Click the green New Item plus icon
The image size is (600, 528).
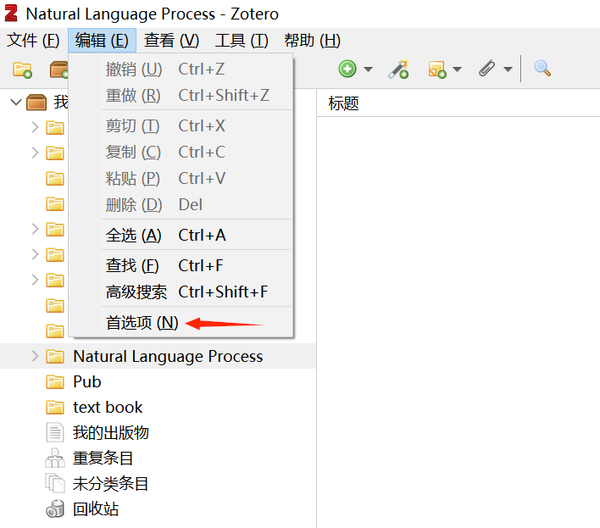(x=347, y=69)
